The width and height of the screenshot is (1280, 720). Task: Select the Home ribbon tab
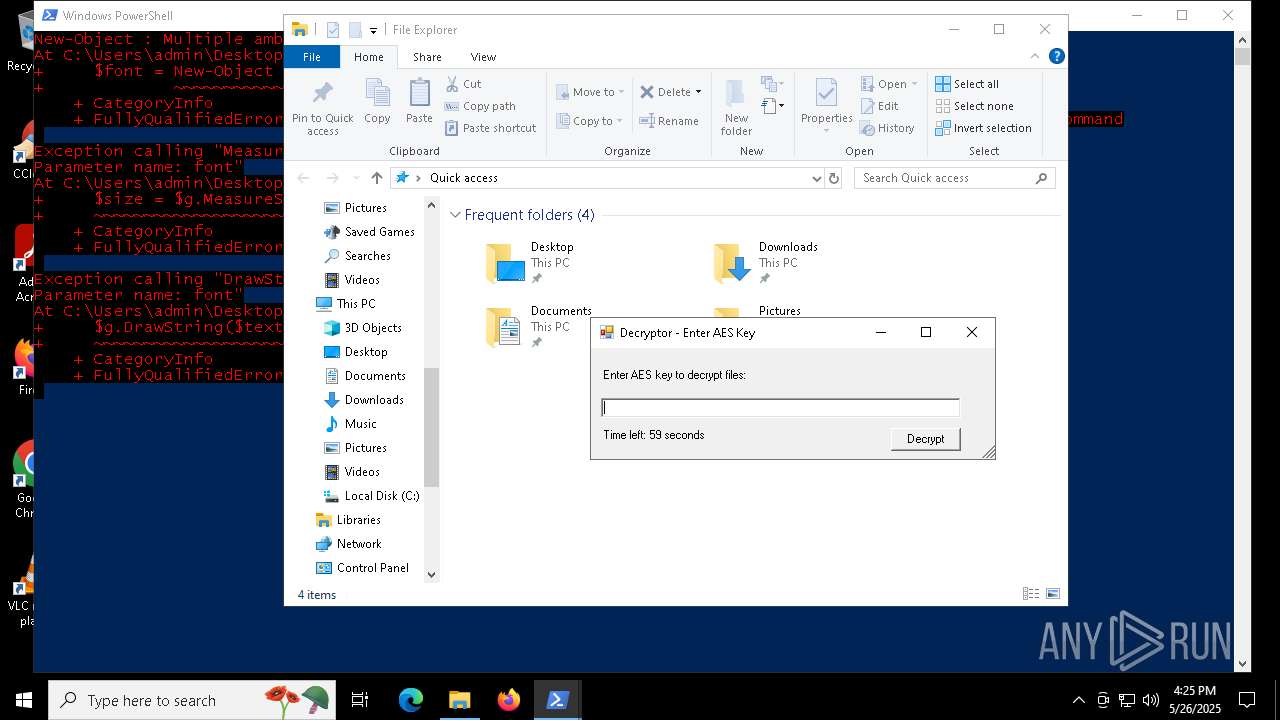pos(368,57)
